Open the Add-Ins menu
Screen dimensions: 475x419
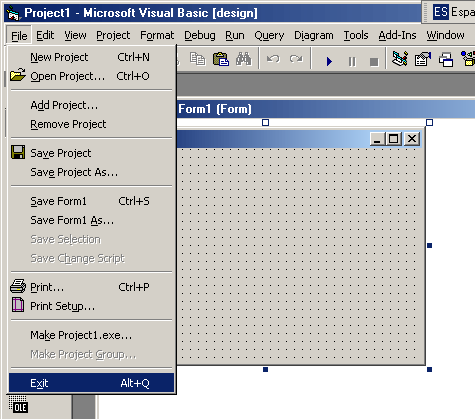coord(397,35)
